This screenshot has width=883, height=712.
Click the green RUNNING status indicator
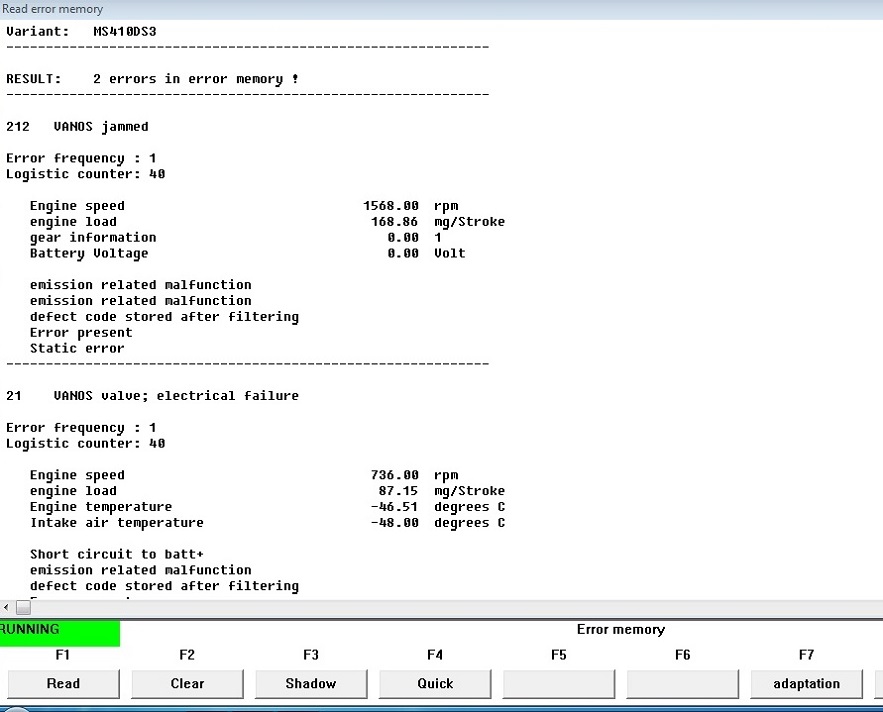click(x=59, y=631)
